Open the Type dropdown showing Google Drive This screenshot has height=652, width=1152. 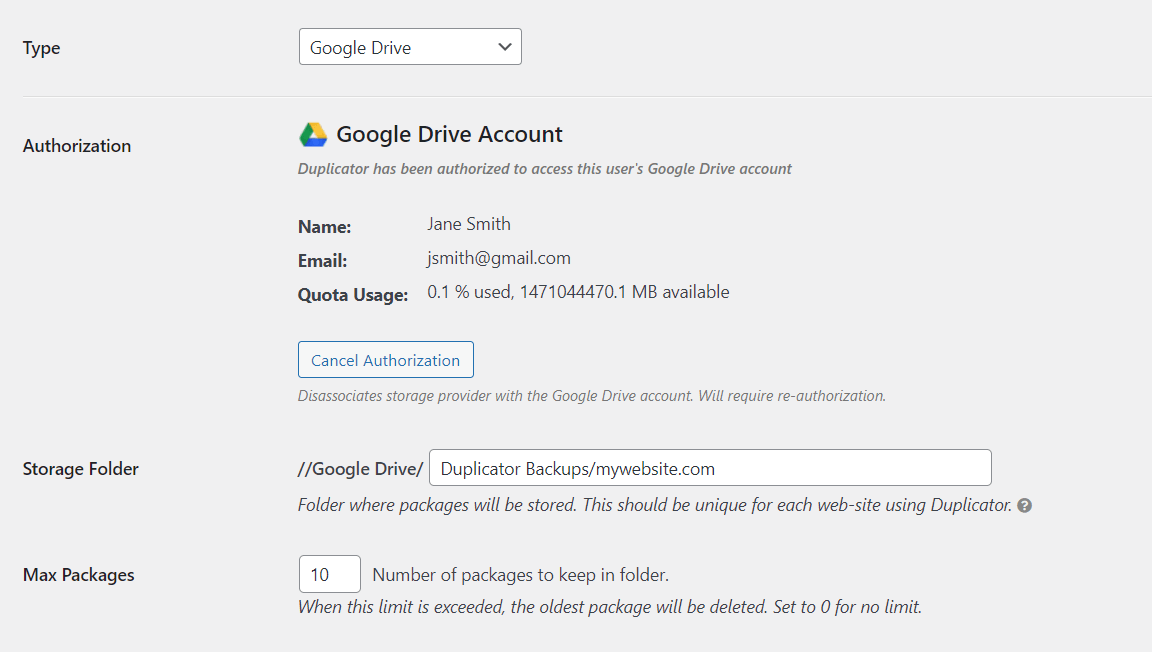[410, 47]
